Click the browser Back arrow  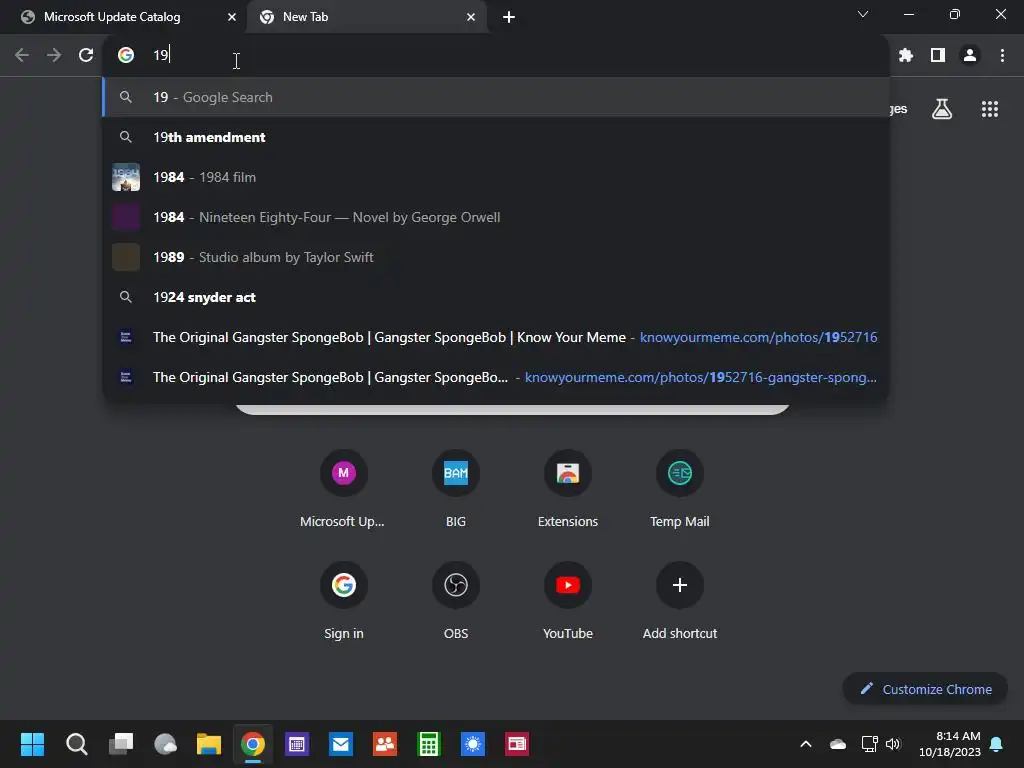coord(22,56)
